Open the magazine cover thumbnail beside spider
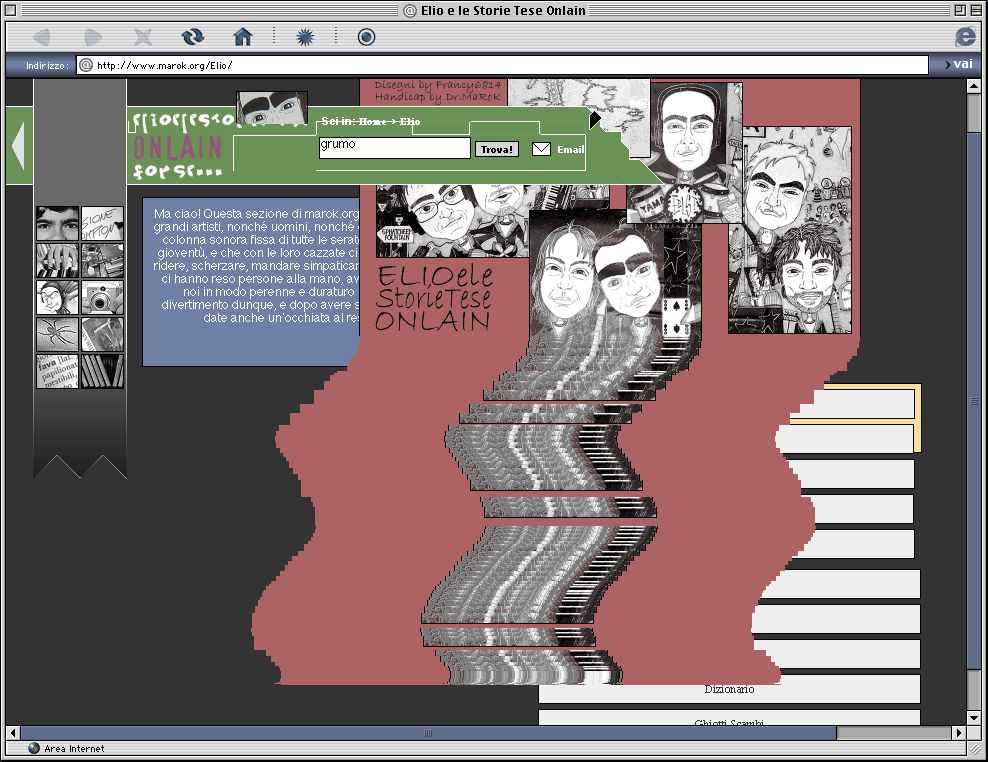Image resolution: width=988 pixels, height=762 pixels. point(102,334)
